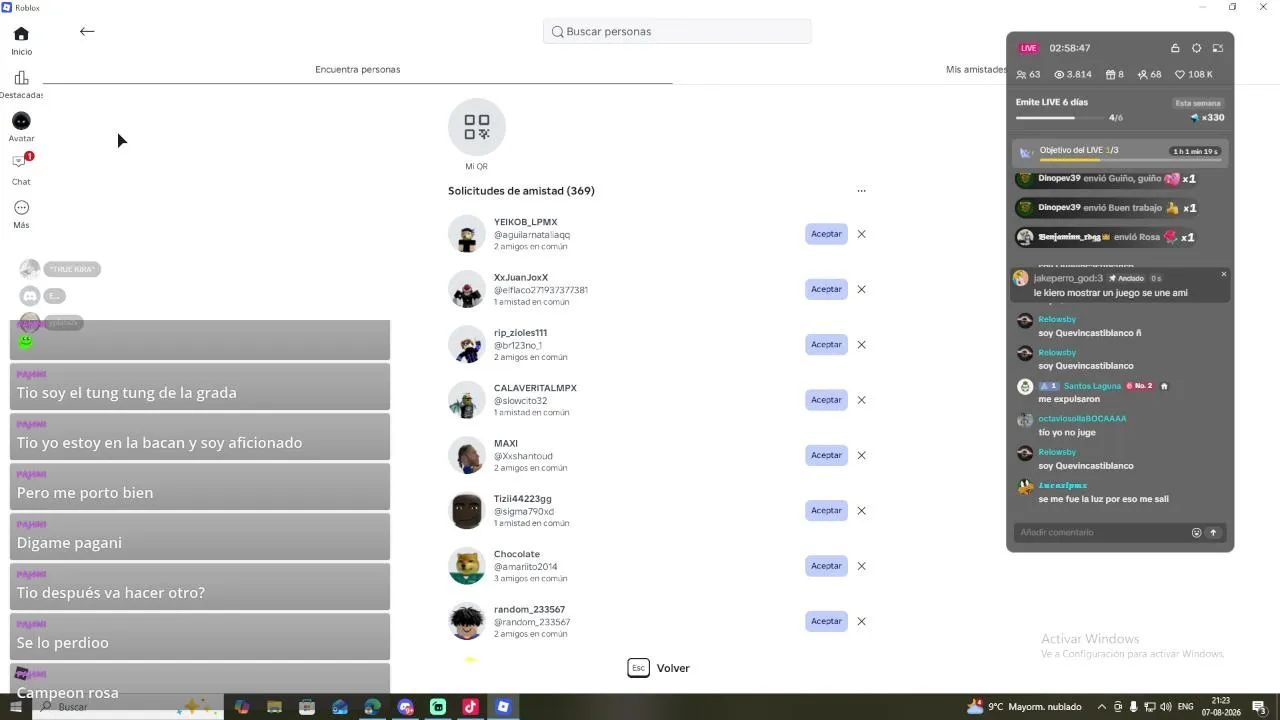This screenshot has width=1280, height=720.
Task: Open Chocolate doge avatar profile
Action: pos(467,566)
